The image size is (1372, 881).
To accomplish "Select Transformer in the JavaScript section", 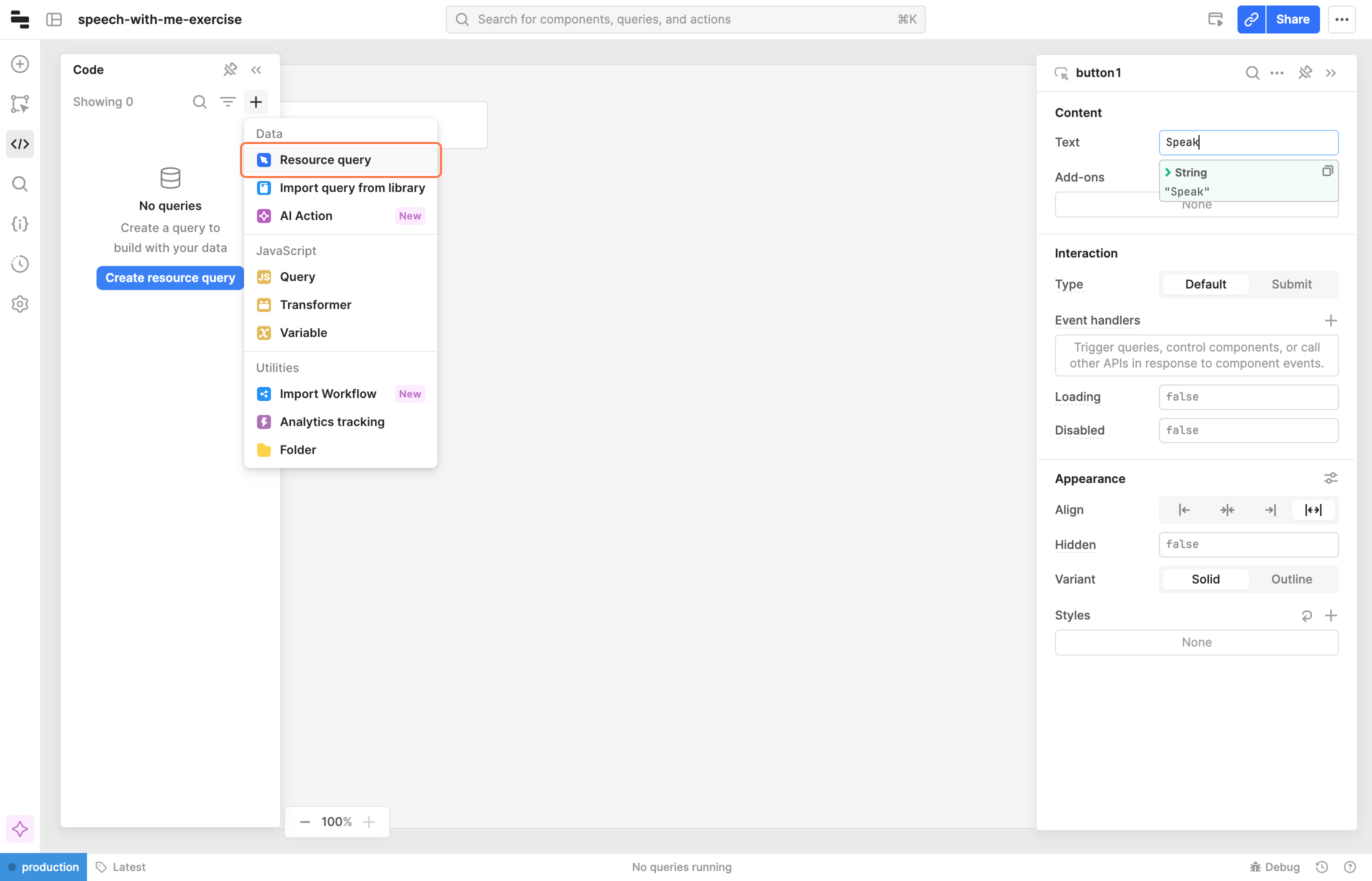I will [315, 304].
